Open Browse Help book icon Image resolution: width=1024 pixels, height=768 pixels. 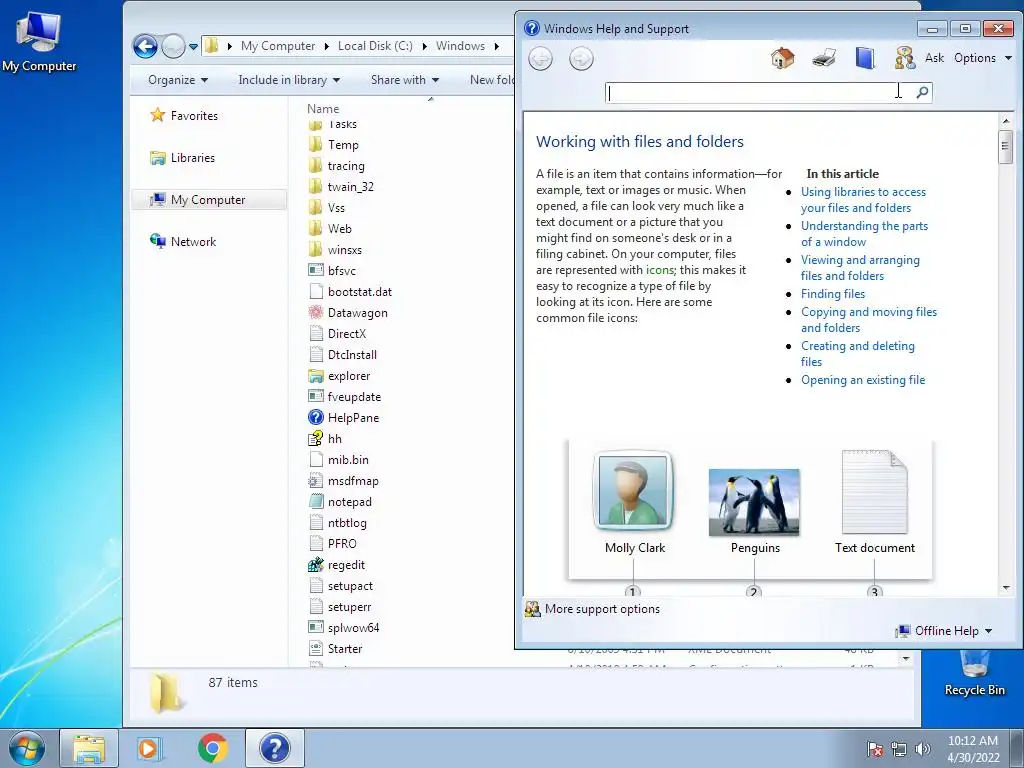(x=865, y=58)
